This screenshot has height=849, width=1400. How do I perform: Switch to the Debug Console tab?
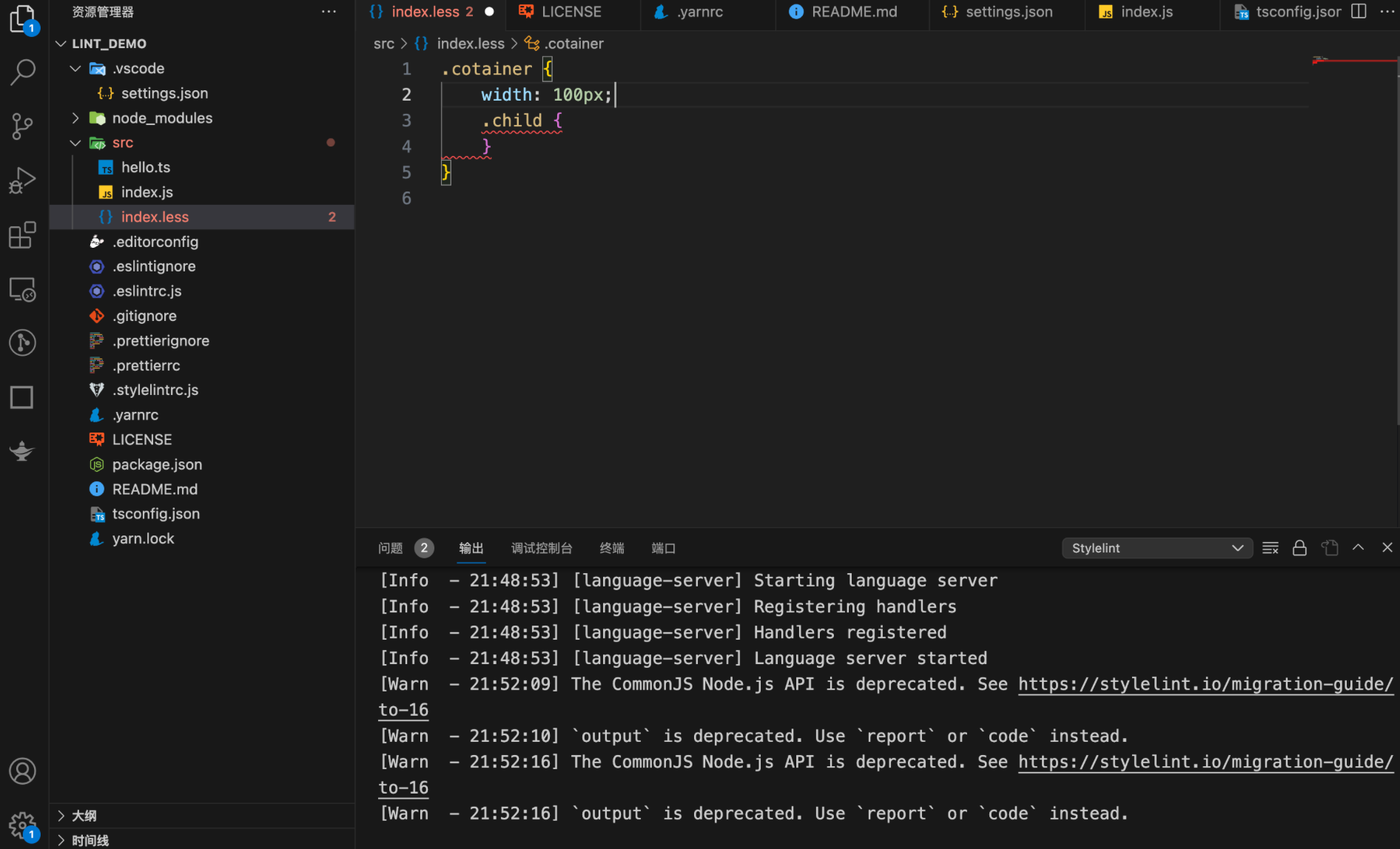[x=542, y=548]
